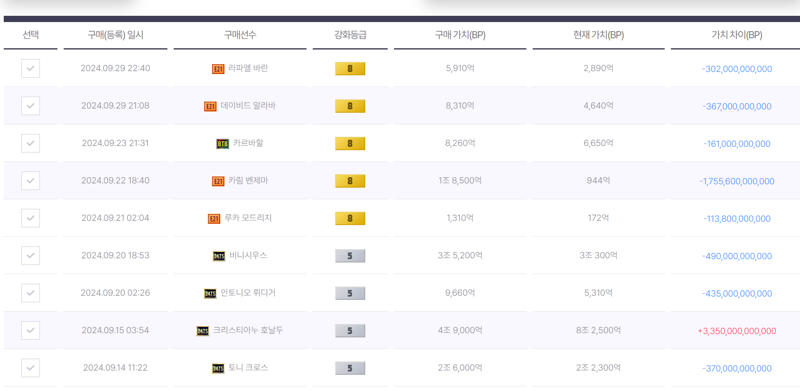Click the 가치 차이(BP) column header

click(737, 35)
